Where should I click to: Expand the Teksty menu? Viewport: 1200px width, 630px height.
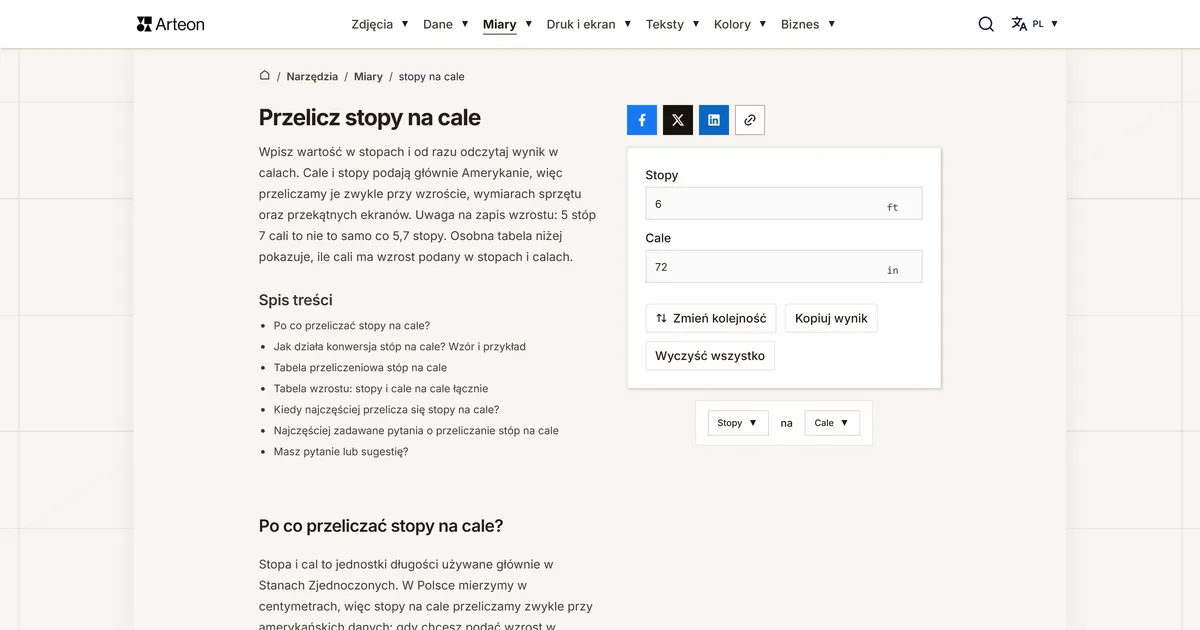(x=673, y=24)
